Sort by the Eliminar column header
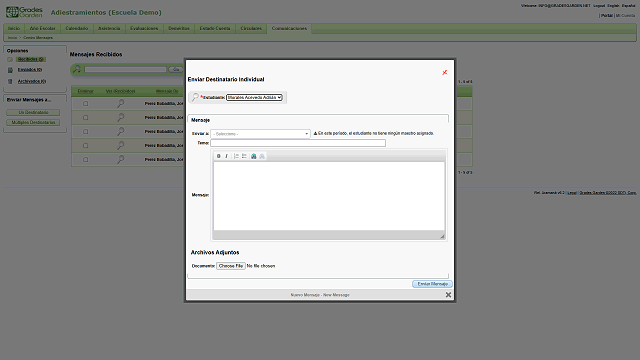Screen dimensions: 640x360 click(x=86, y=91)
